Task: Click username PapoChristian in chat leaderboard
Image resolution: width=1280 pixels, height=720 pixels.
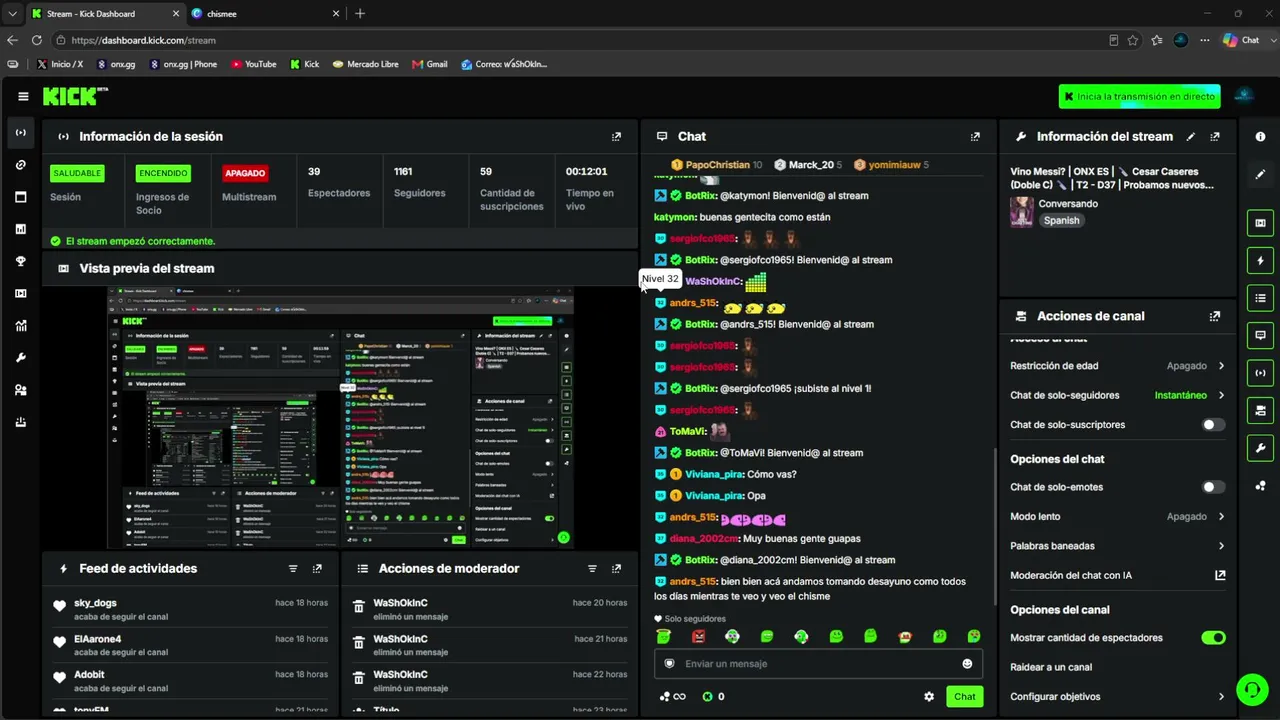Action: pyautogui.click(x=717, y=165)
